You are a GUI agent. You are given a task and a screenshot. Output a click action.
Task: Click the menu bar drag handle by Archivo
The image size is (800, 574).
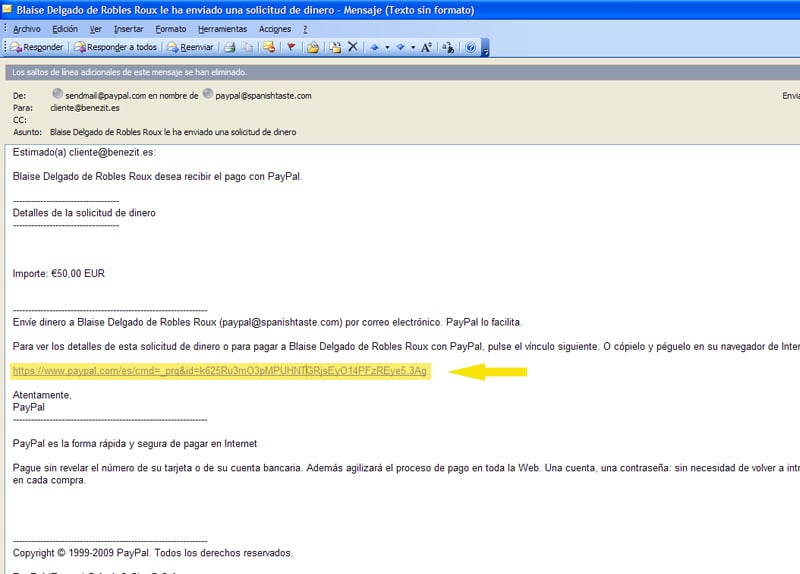point(5,28)
